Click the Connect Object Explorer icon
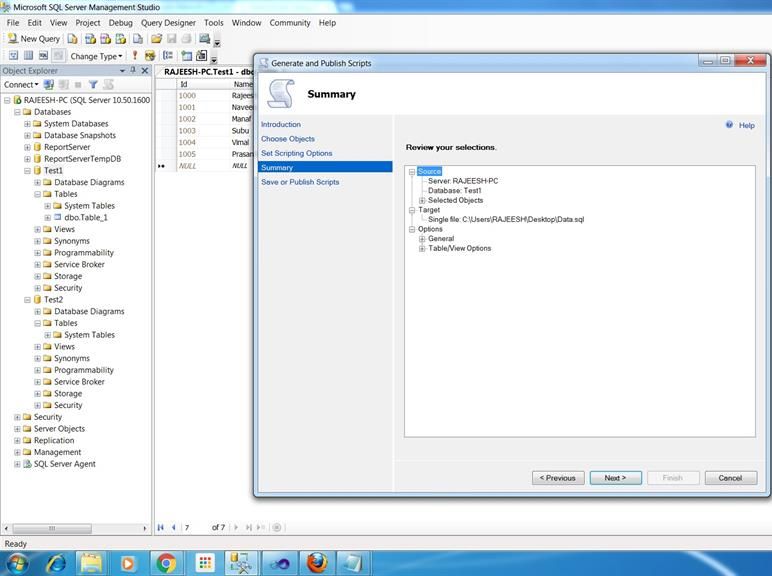This screenshot has height=576, width=772. (49, 85)
